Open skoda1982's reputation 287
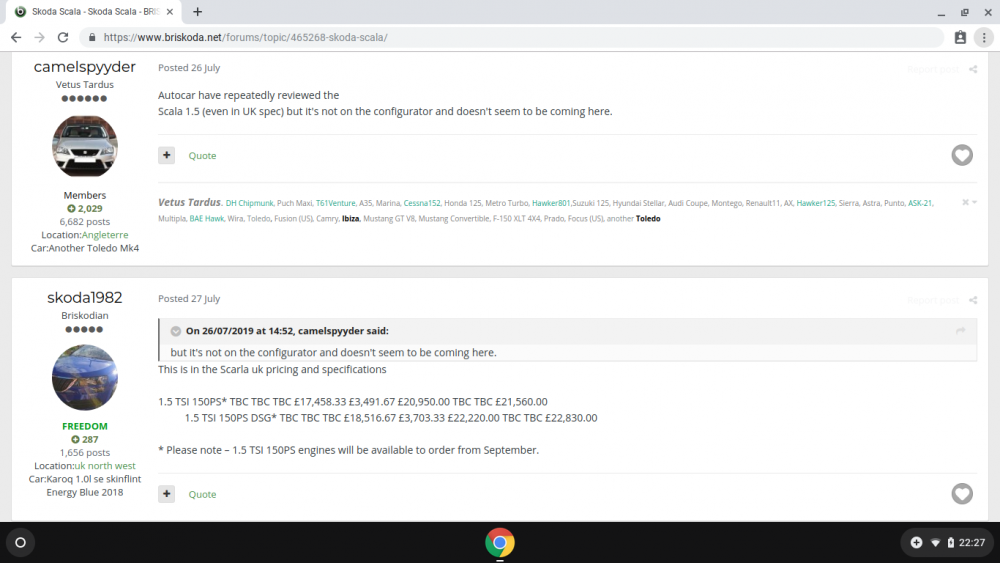Image resolution: width=1000 pixels, height=563 pixels. point(85,439)
